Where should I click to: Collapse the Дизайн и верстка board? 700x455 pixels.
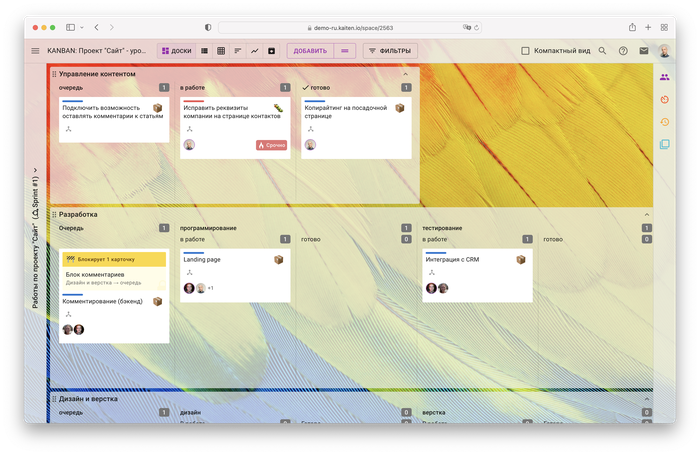pos(645,398)
